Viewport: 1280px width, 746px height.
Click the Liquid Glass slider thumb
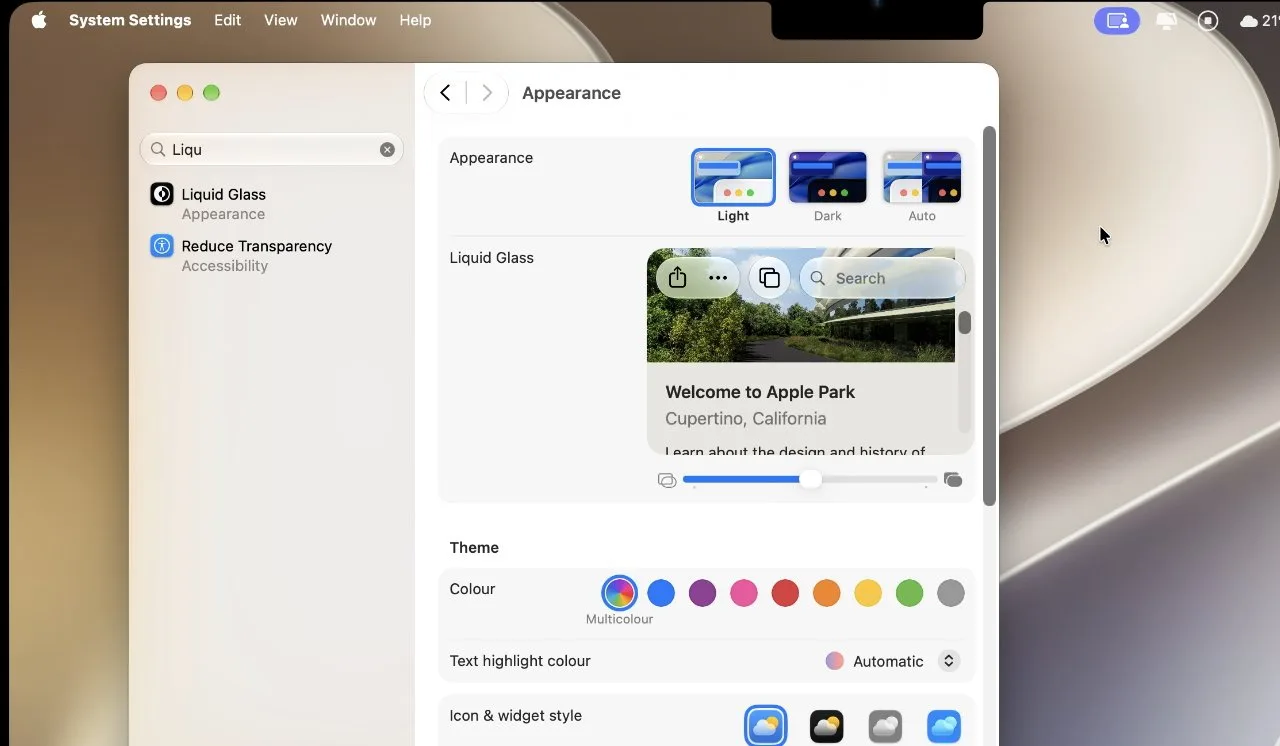pos(811,480)
